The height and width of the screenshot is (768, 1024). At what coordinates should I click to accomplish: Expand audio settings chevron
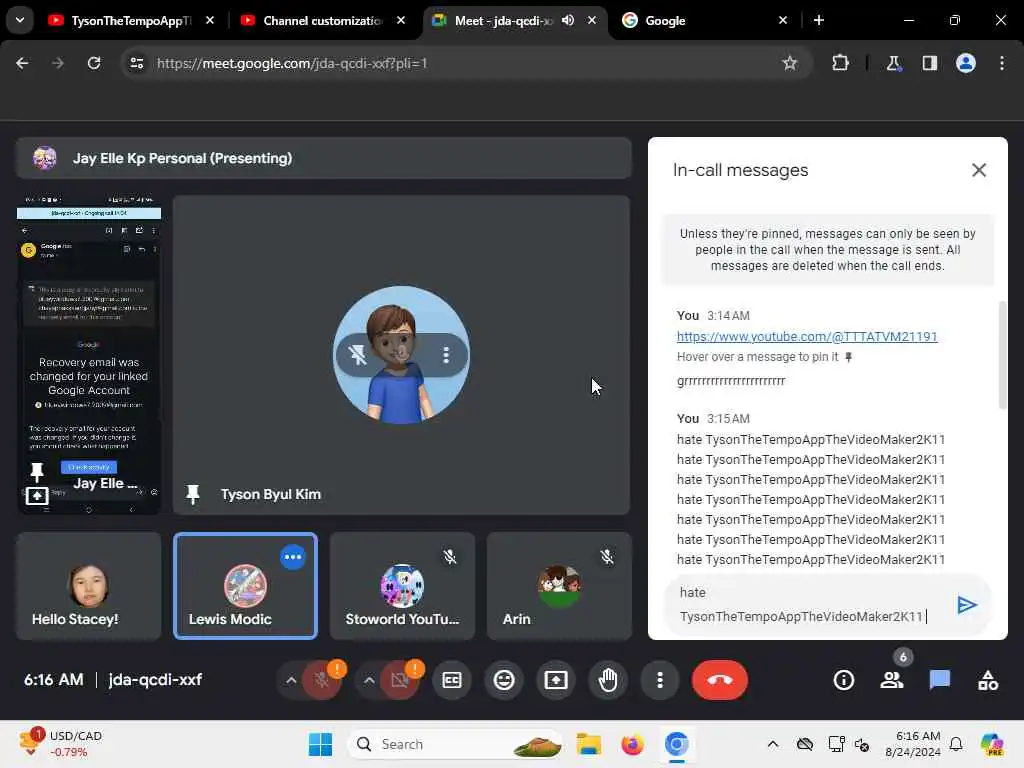(x=291, y=680)
